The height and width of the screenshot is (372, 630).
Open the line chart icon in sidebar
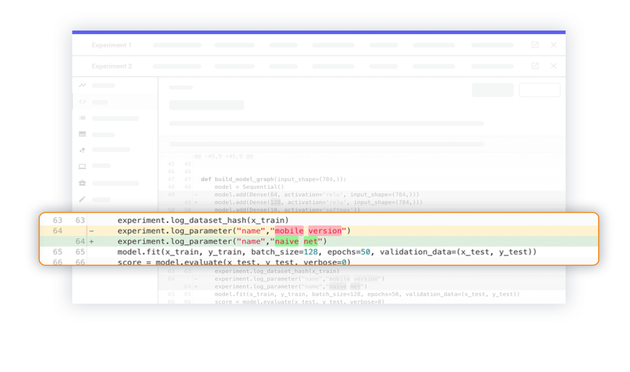click(82, 85)
